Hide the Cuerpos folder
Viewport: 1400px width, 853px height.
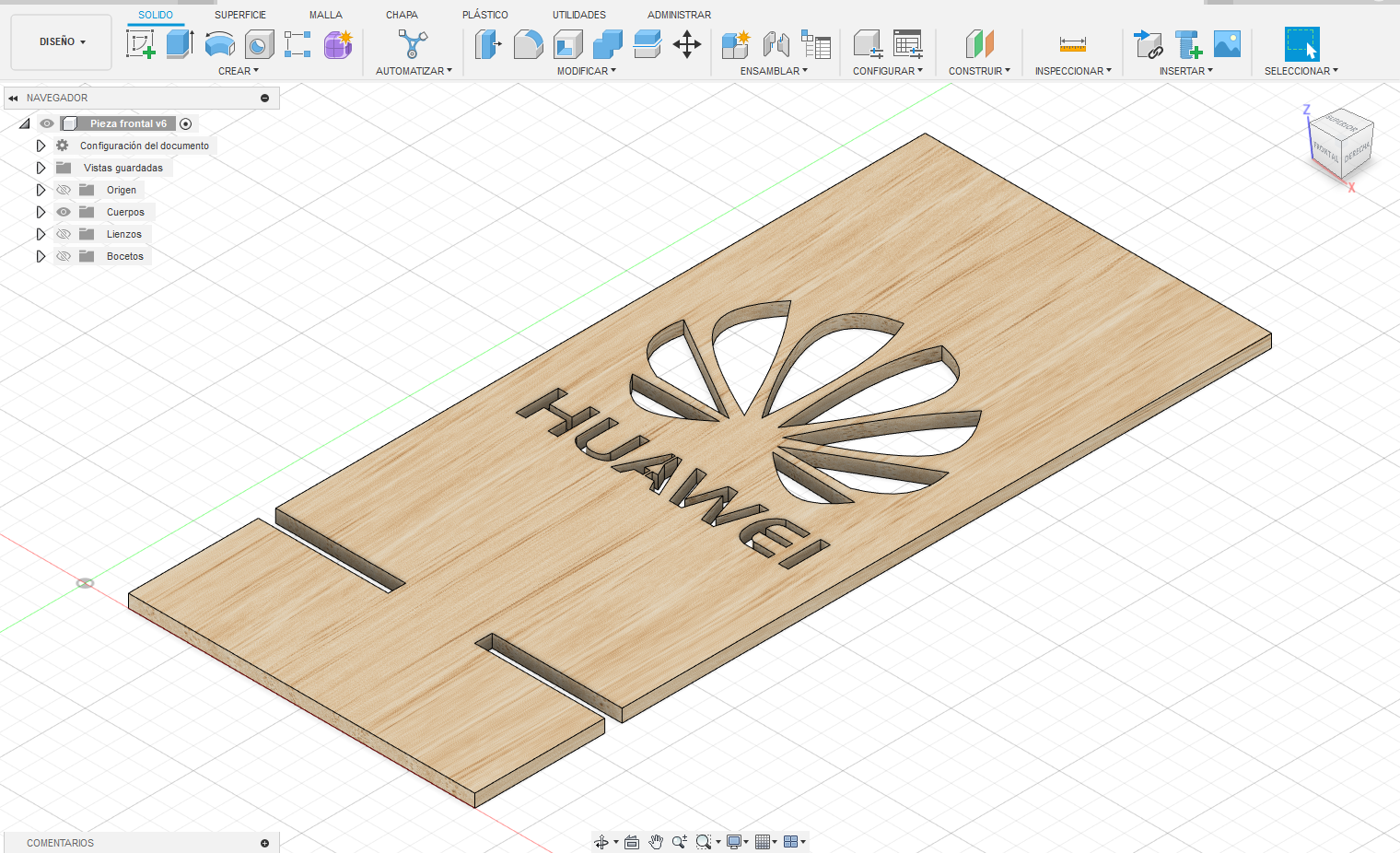[64, 212]
